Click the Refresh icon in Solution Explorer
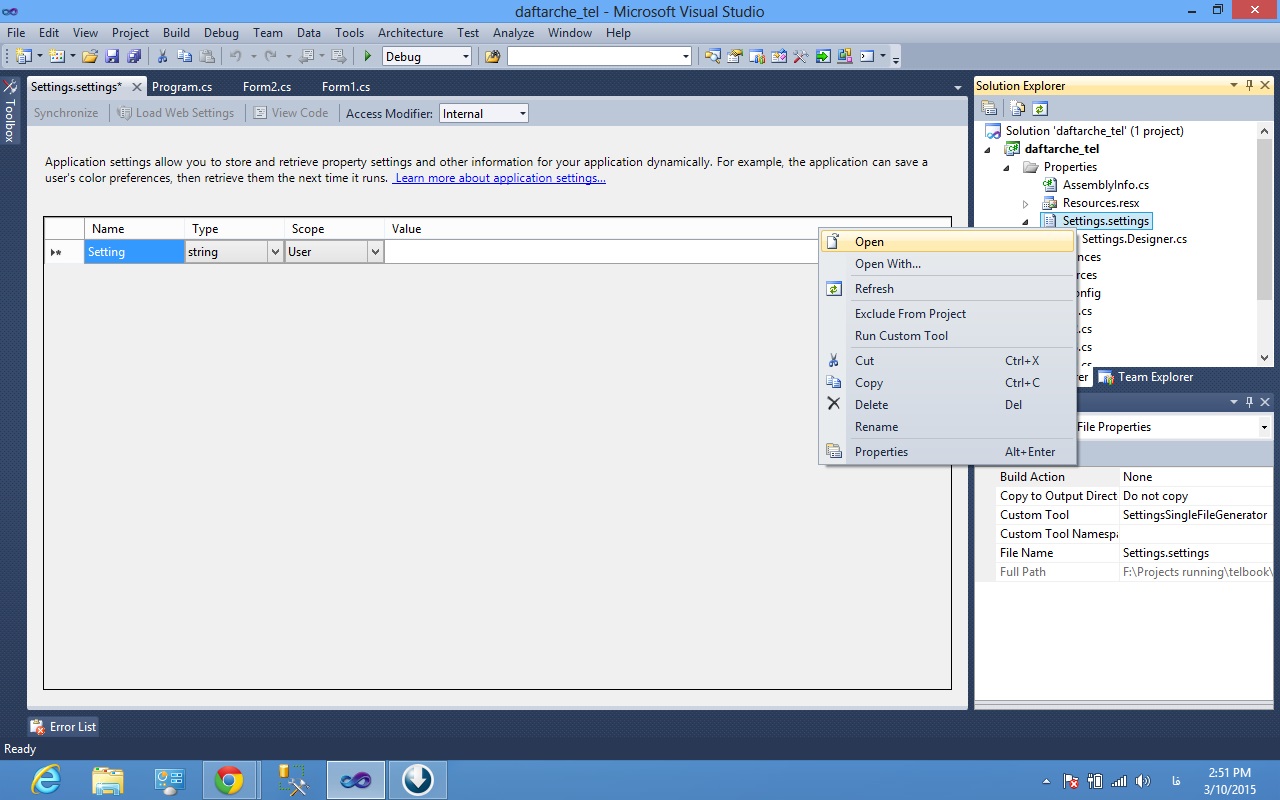 (1040, 109)
